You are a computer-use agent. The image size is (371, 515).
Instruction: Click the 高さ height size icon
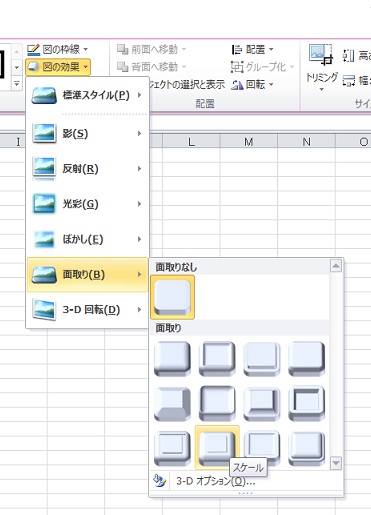pyautogui.click(x=349, y=55)
